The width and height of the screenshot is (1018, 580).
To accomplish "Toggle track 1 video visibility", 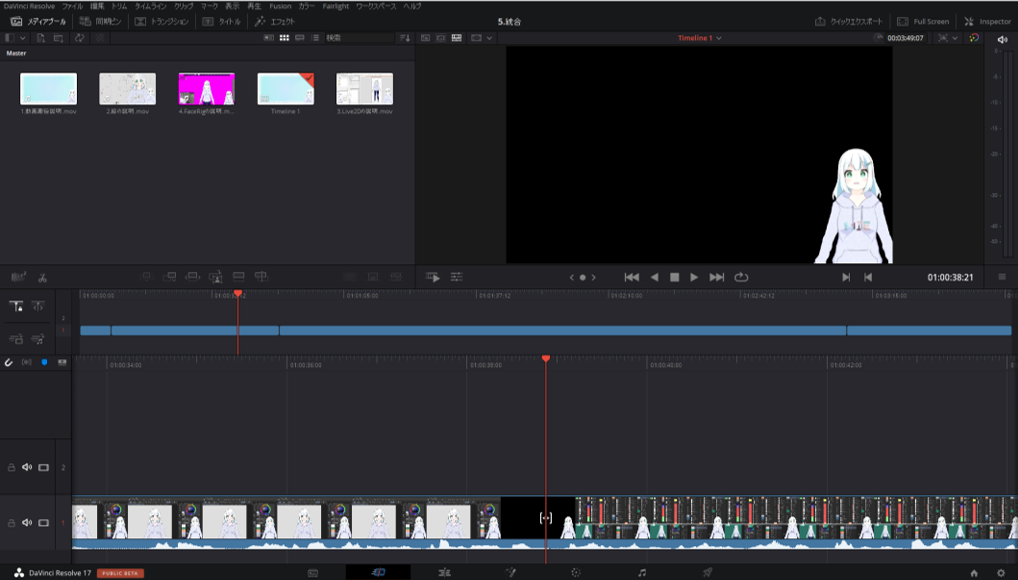I will [x=43, y=523].
